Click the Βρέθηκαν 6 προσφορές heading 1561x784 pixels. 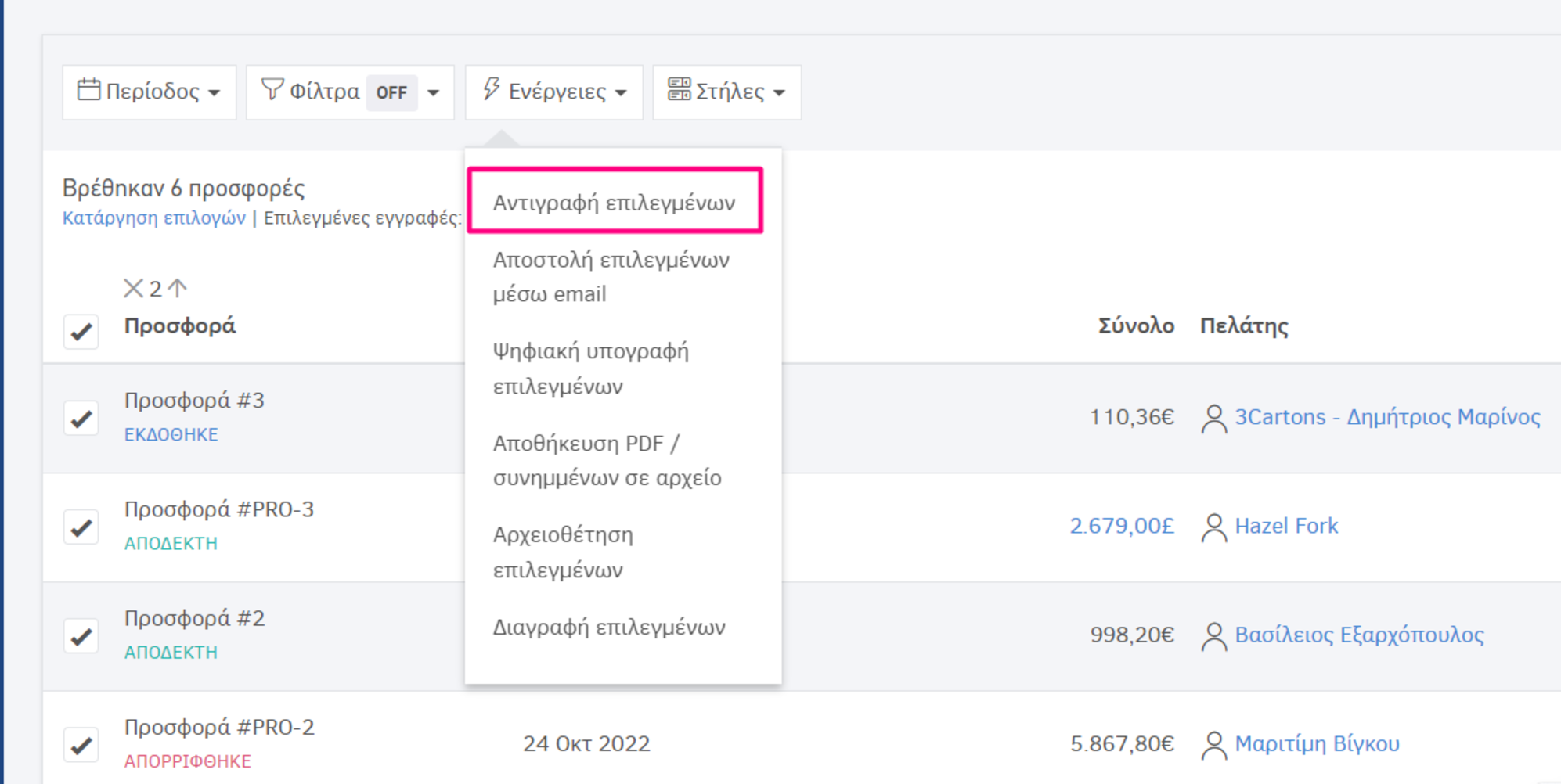pos(183,188)
